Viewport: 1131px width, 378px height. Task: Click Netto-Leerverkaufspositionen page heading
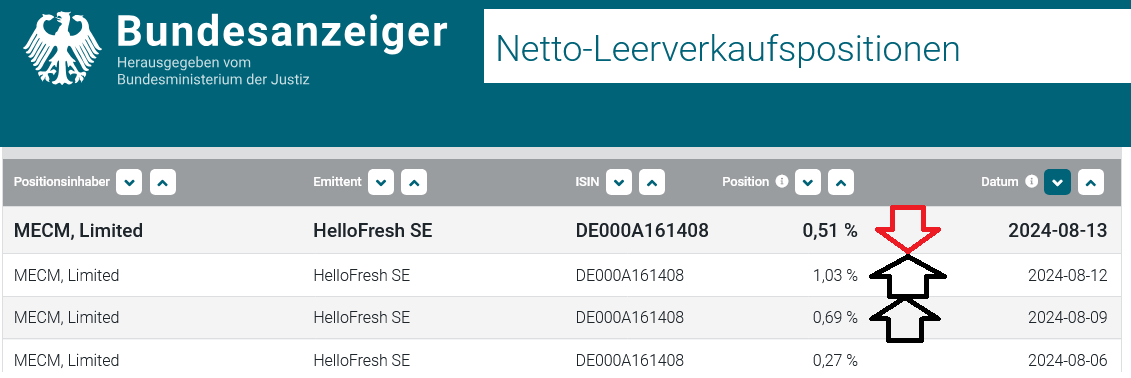tap(728, 50)
